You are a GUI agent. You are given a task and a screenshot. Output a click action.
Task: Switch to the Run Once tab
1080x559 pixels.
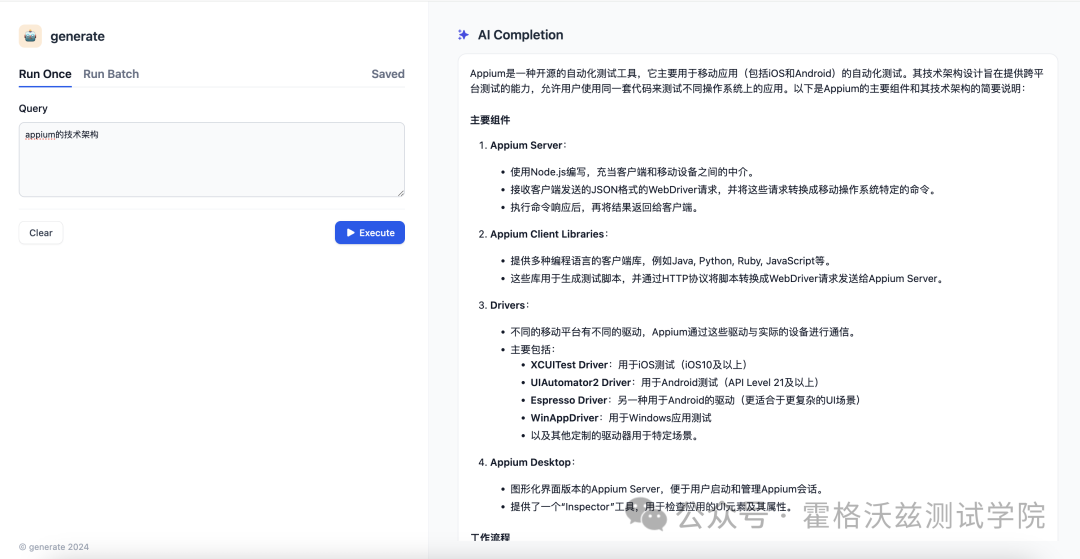point(45,74)
